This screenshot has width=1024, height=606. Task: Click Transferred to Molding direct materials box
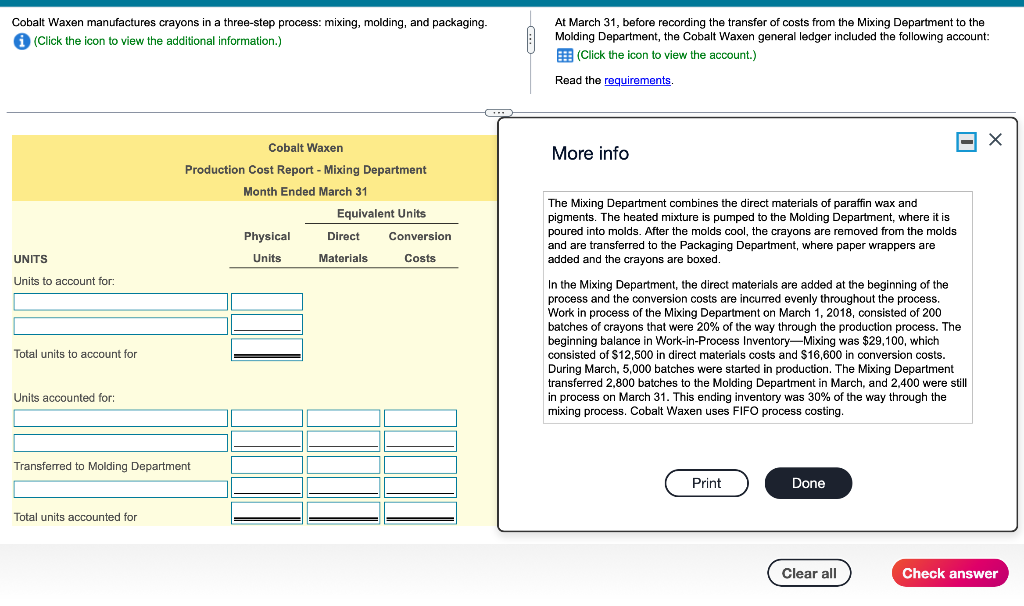click(344, 465)
